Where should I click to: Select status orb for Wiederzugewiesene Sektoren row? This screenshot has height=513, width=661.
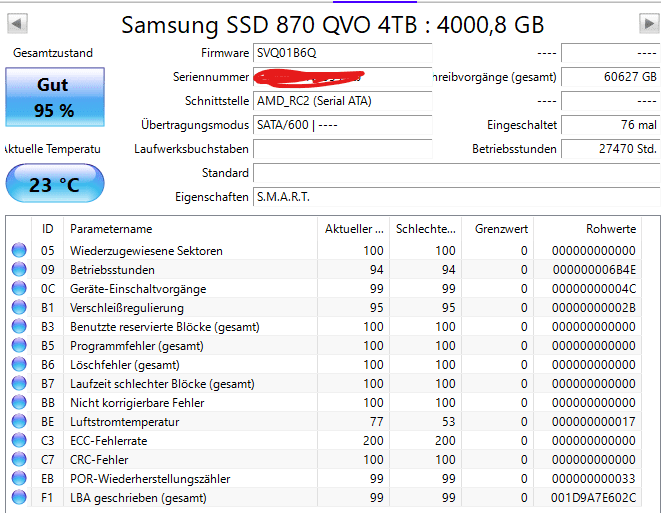[19, 250]
